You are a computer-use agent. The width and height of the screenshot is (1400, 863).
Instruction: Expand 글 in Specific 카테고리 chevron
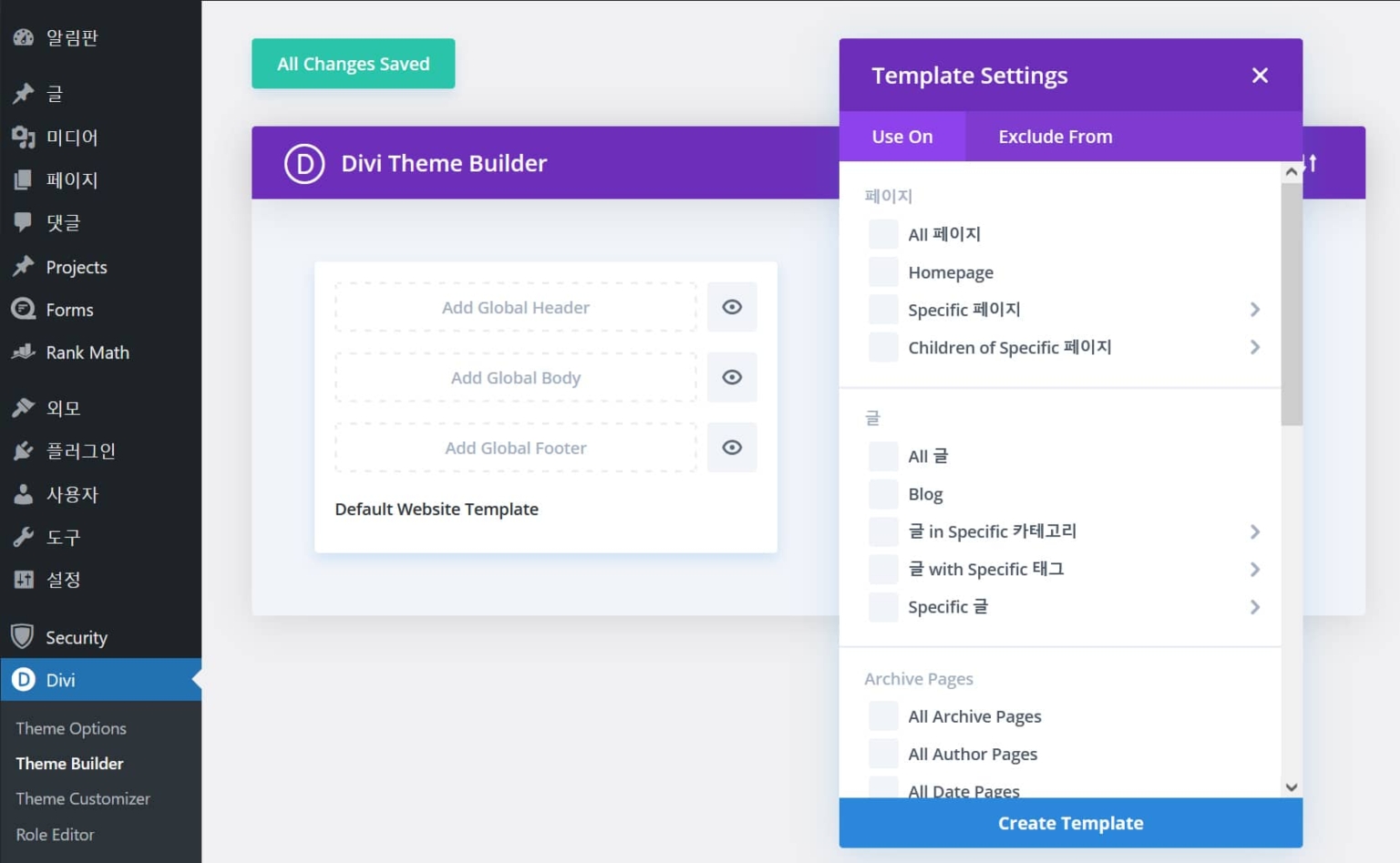[x=1255, y=531]
